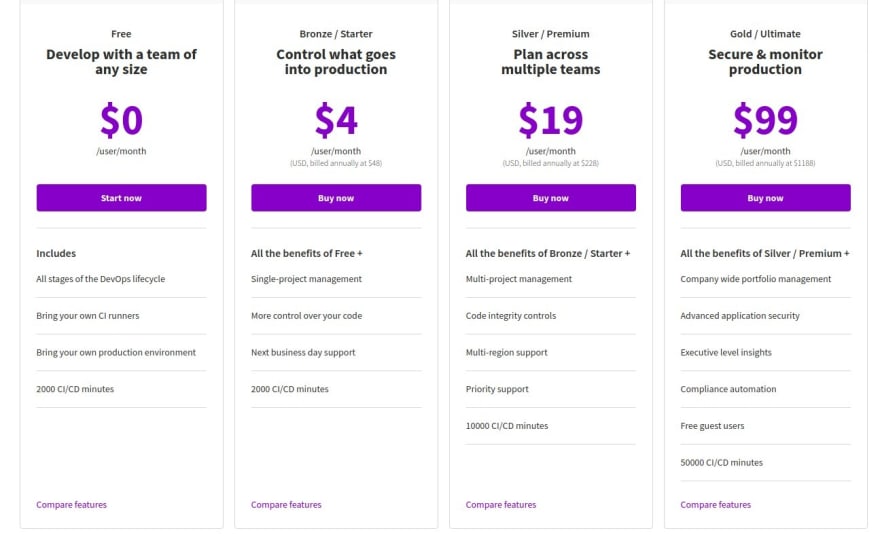Click the Start now button under Free
This screenshot has width=880, height=537.
(x=121, y=198)
